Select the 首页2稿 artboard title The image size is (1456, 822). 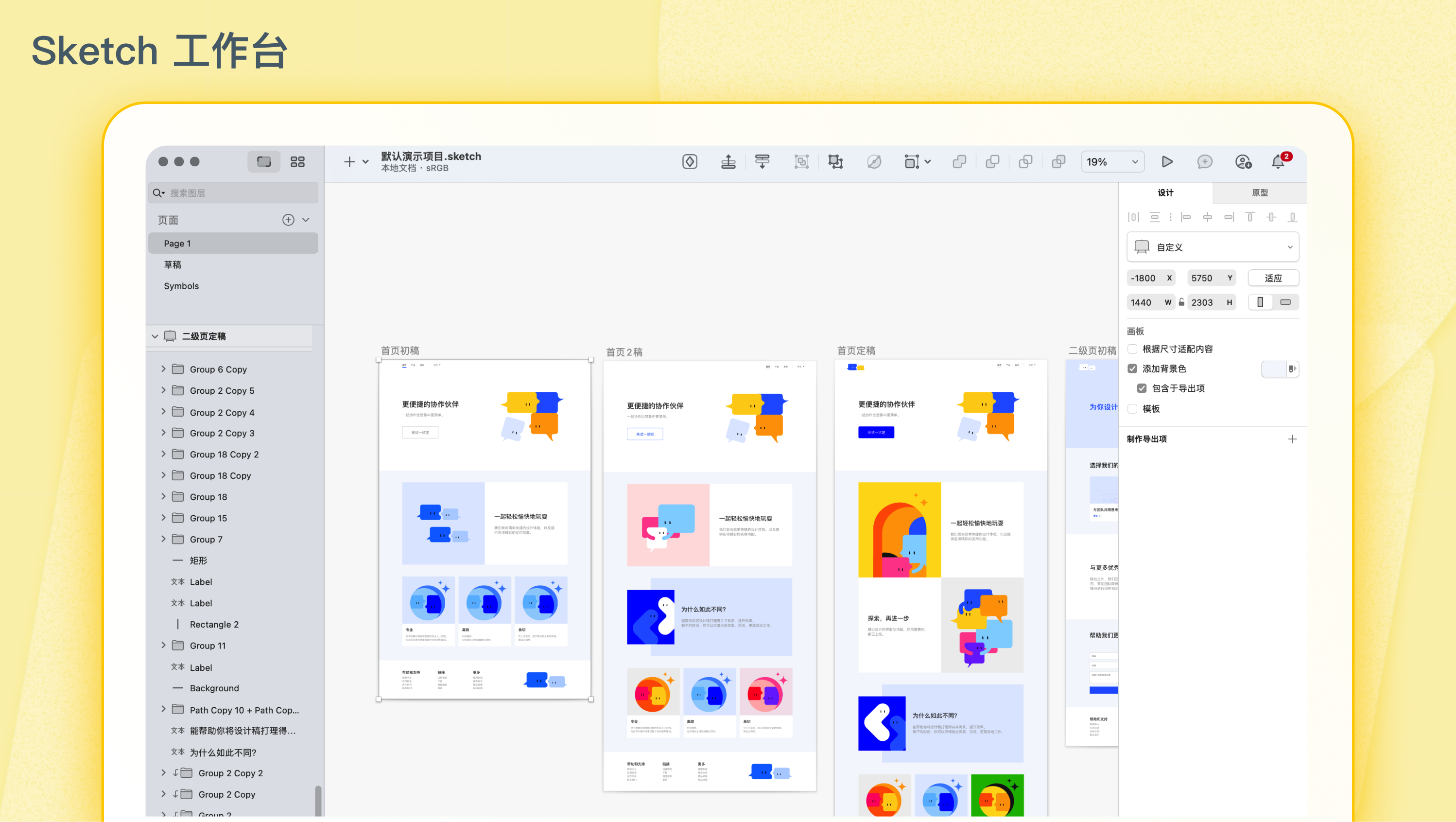(624, 352)
